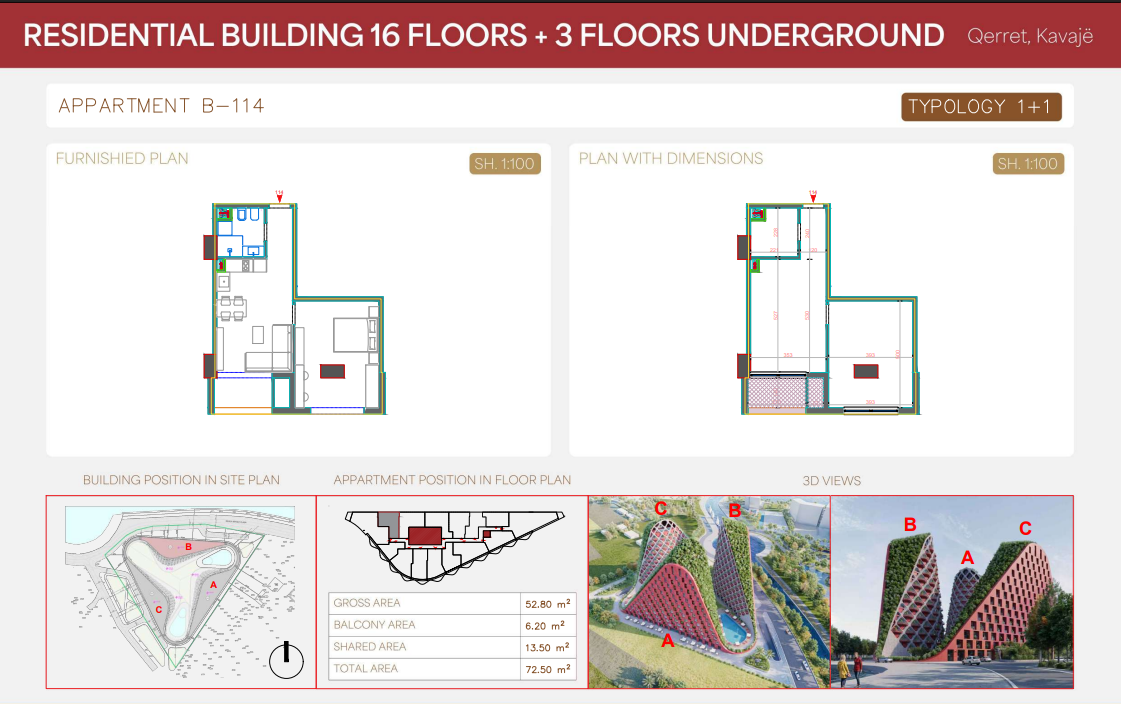Click the north compass icon in site plan
Screen dimensions: 1121x704
click(x=286, y=660)
